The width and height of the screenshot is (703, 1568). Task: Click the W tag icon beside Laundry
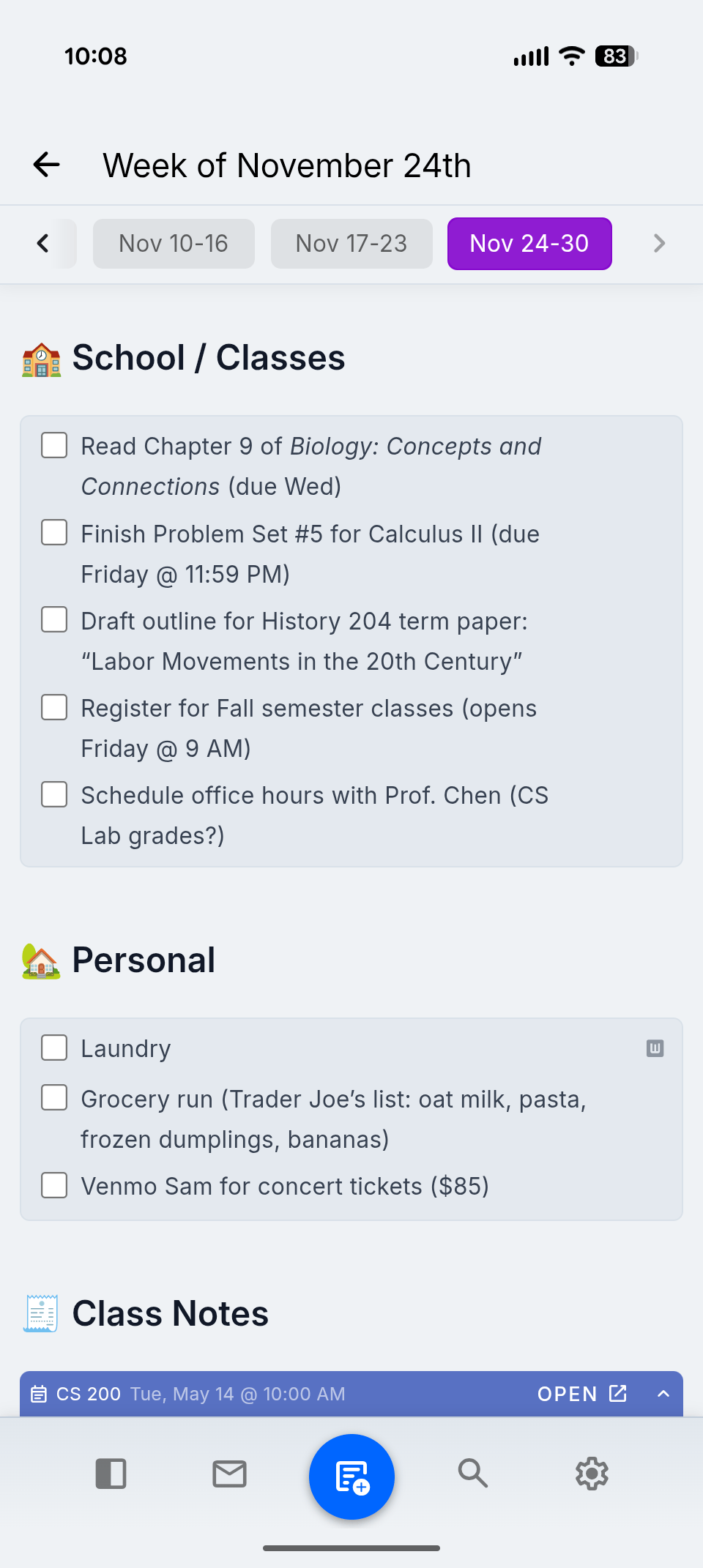tap(655, 1048)
